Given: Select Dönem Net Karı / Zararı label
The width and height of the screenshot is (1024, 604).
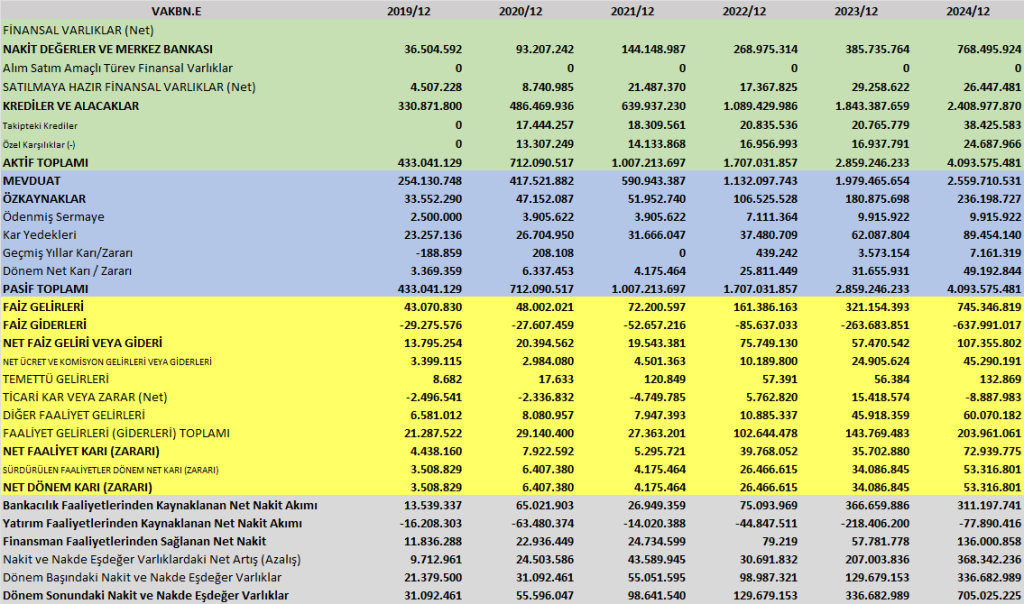Looking at the screenshot, I should click(x=67, y=271).
